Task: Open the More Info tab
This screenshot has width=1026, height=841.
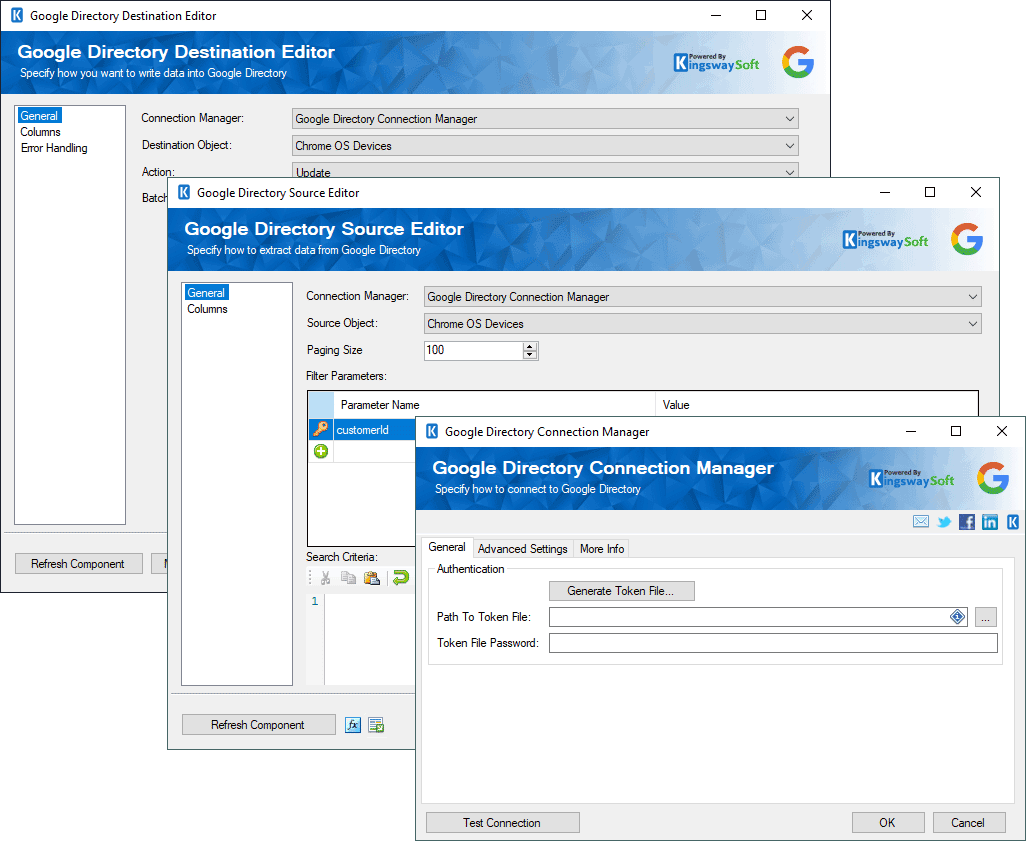Action: click(602, 548)
